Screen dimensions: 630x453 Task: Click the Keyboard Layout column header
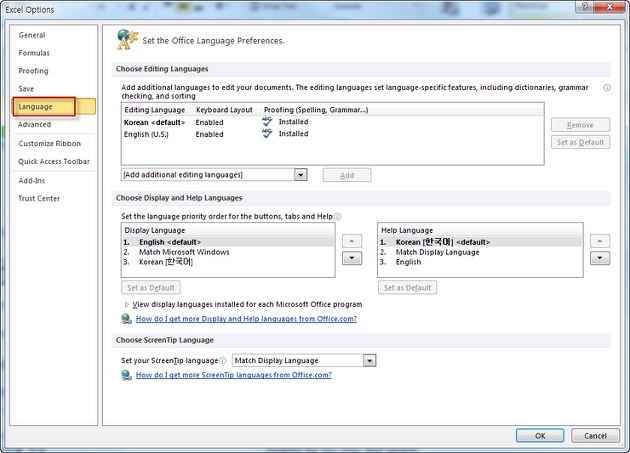(227, 110)
